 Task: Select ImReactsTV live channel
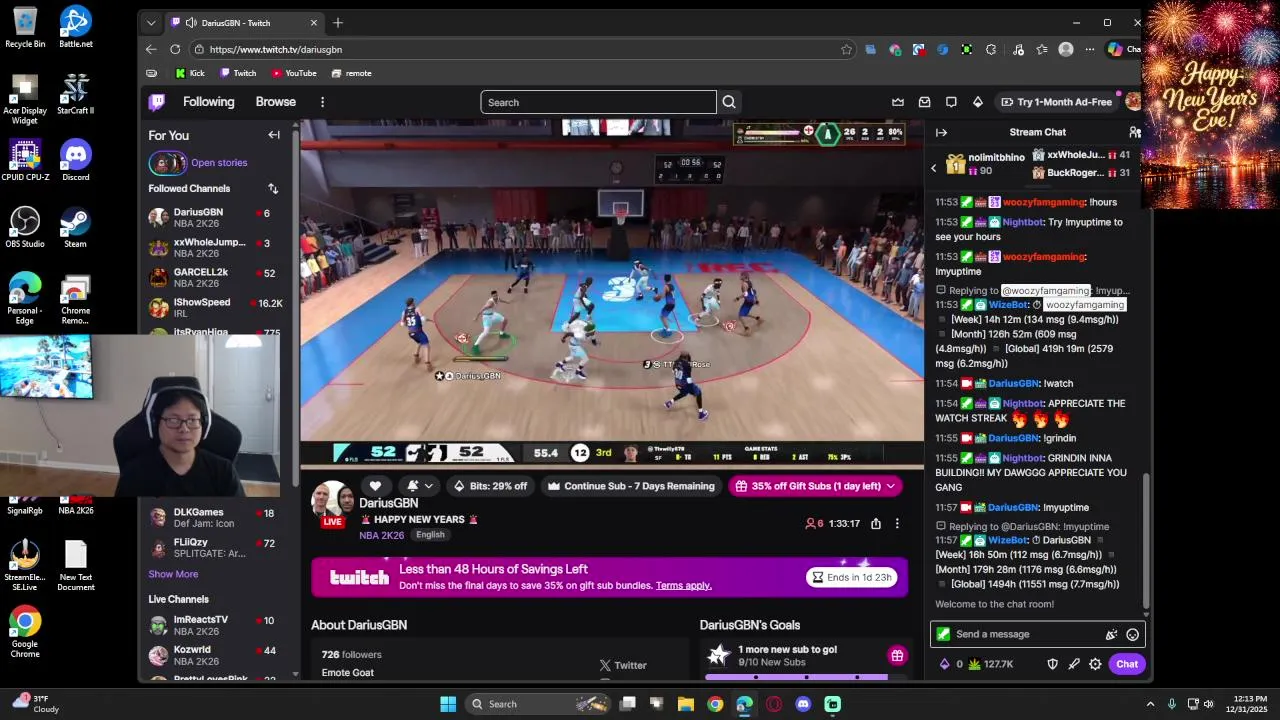coord(214,625)
